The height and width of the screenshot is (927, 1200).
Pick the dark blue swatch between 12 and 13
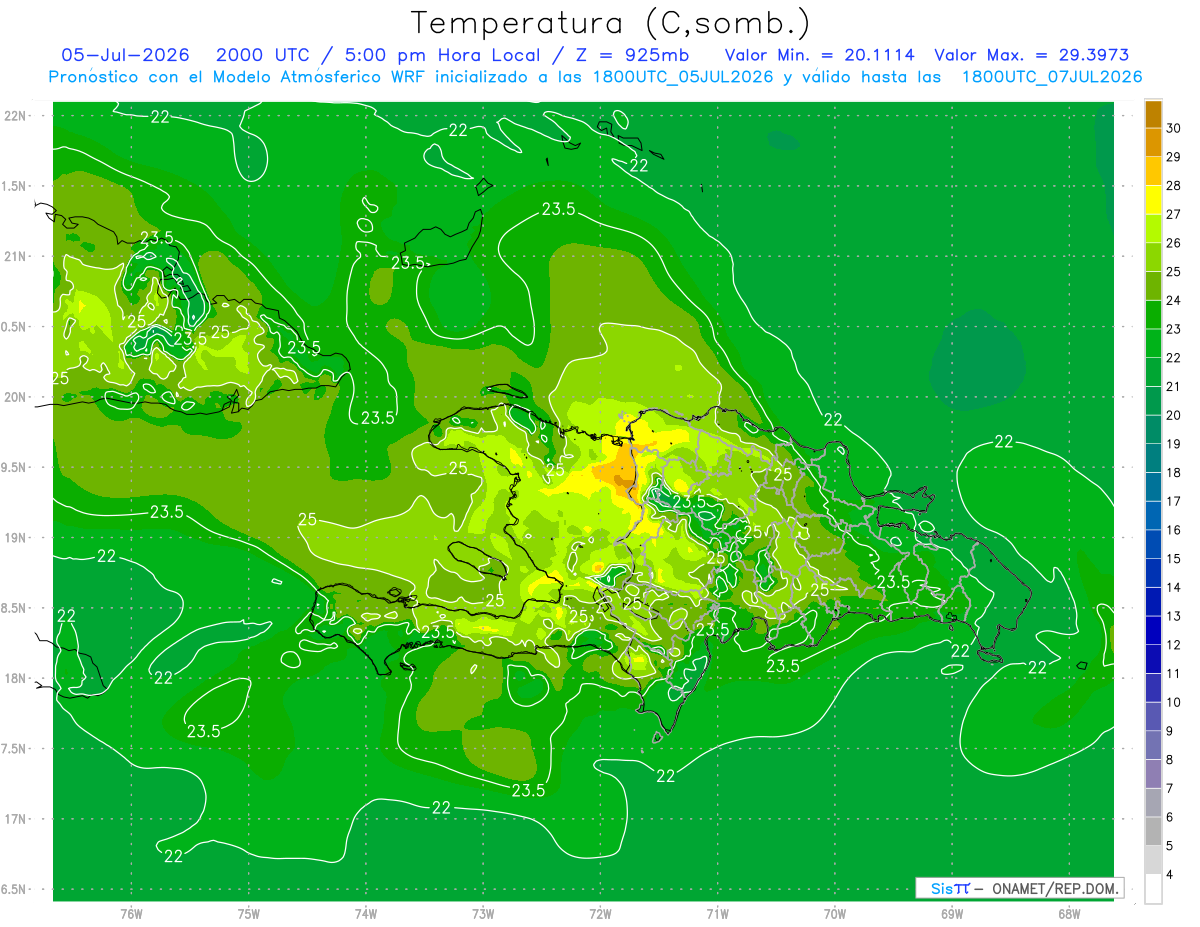point(1153,631)
